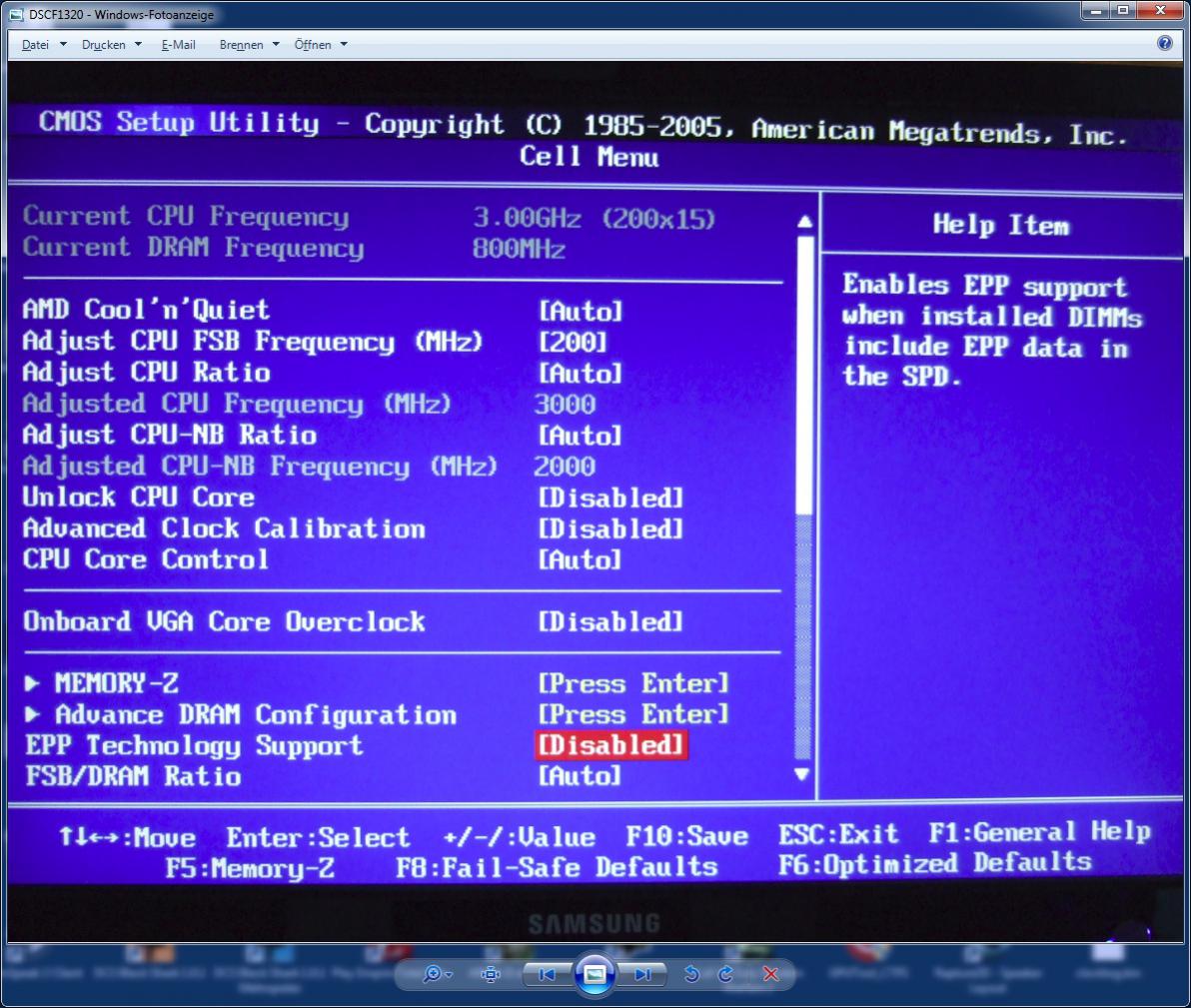
Task: Click [Press Enter] next to MEMORY-Z
Action: click(x=633, y=683)
